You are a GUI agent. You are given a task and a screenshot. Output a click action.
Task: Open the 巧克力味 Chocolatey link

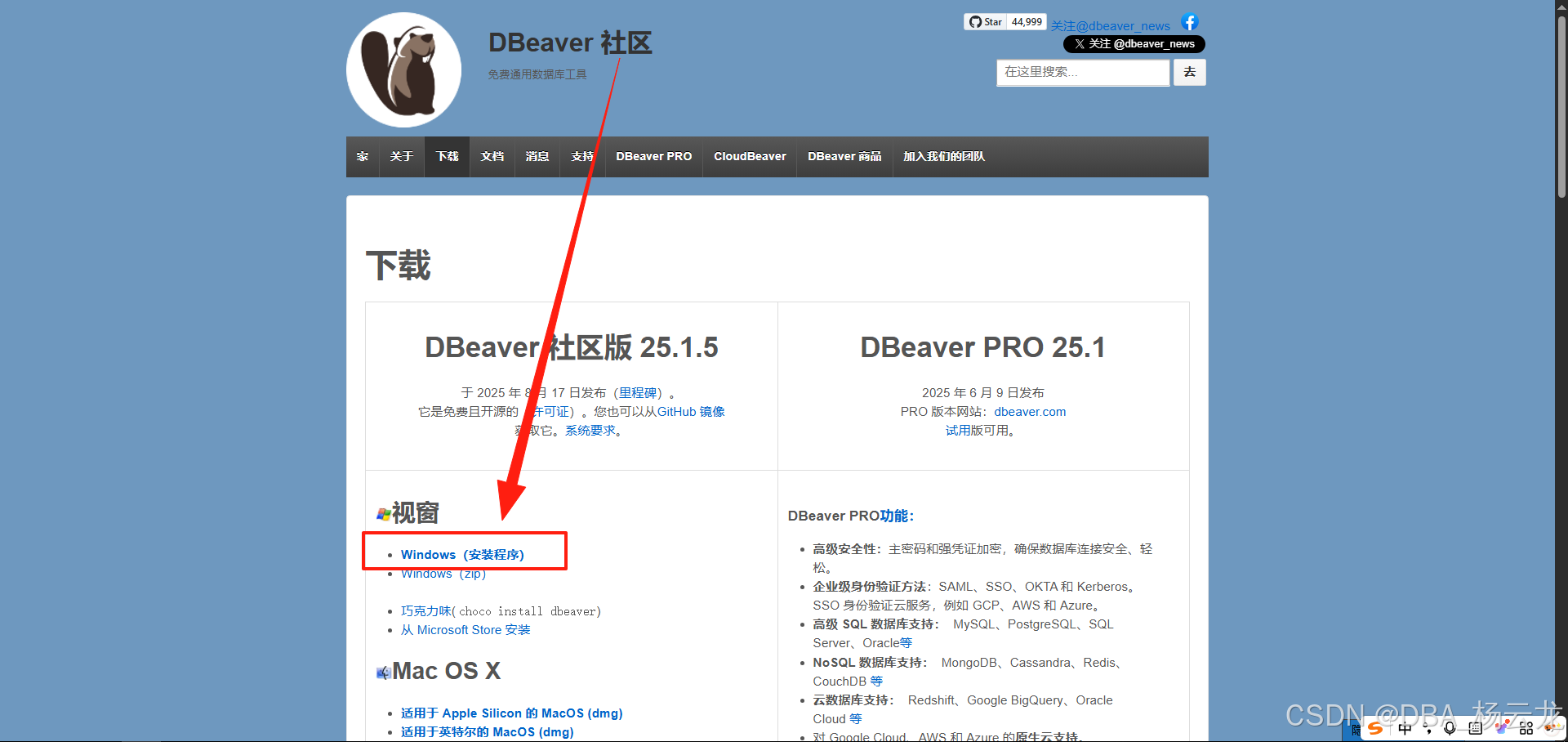coord(425,611)
